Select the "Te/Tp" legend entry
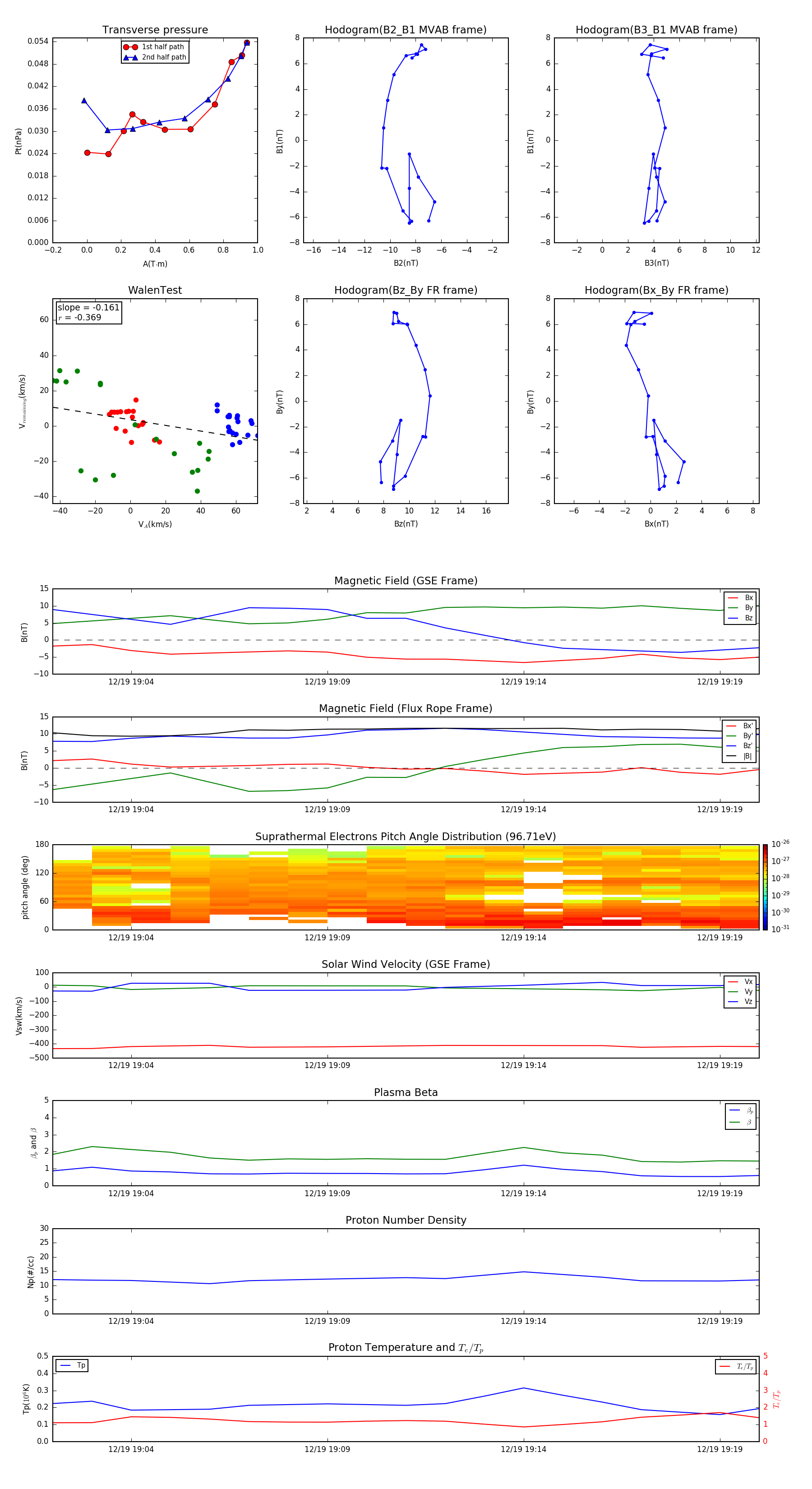The image size is (812, 1489). click(737, 1366)
